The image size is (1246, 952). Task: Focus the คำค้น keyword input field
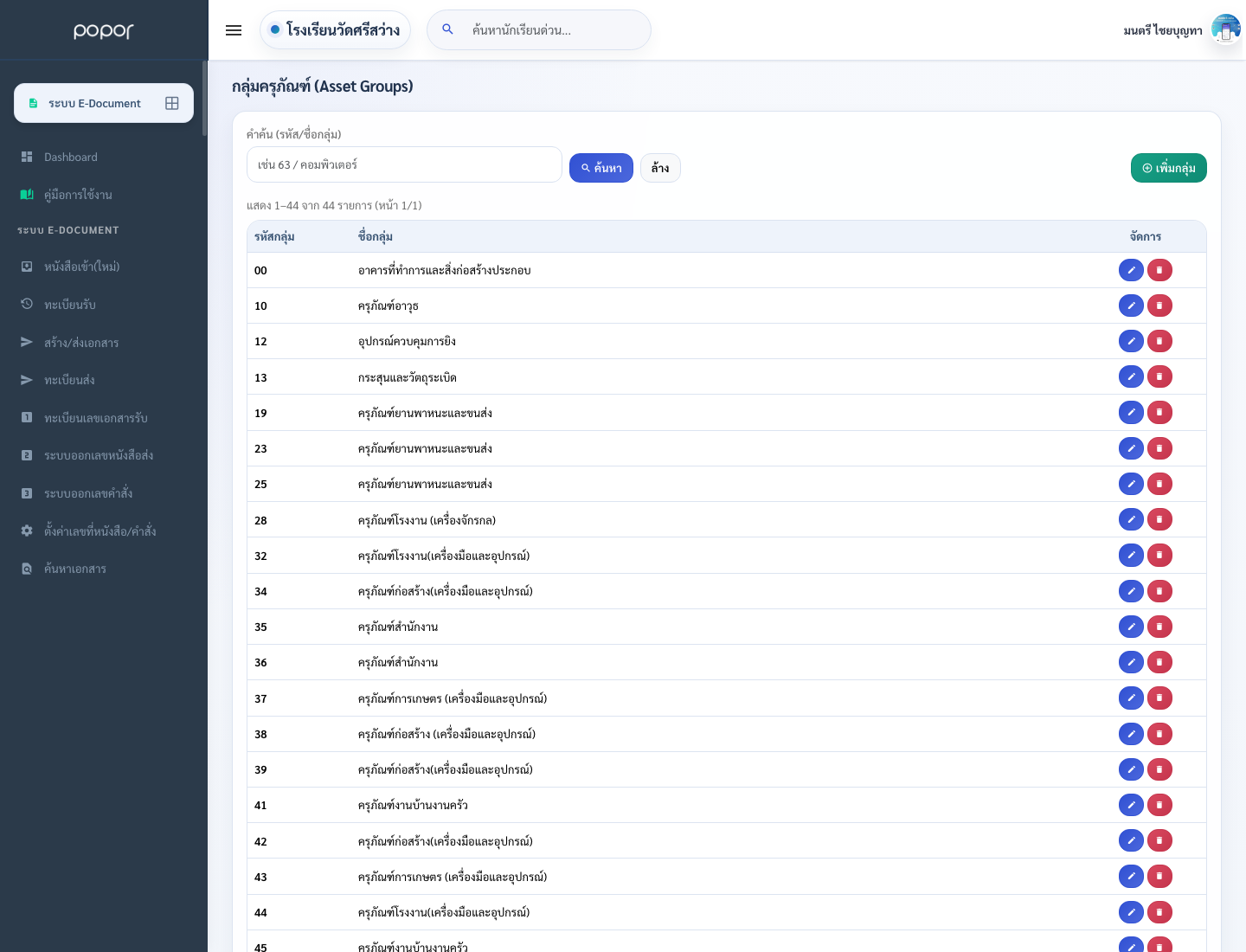pyautogui.click(x=404, y=164)
